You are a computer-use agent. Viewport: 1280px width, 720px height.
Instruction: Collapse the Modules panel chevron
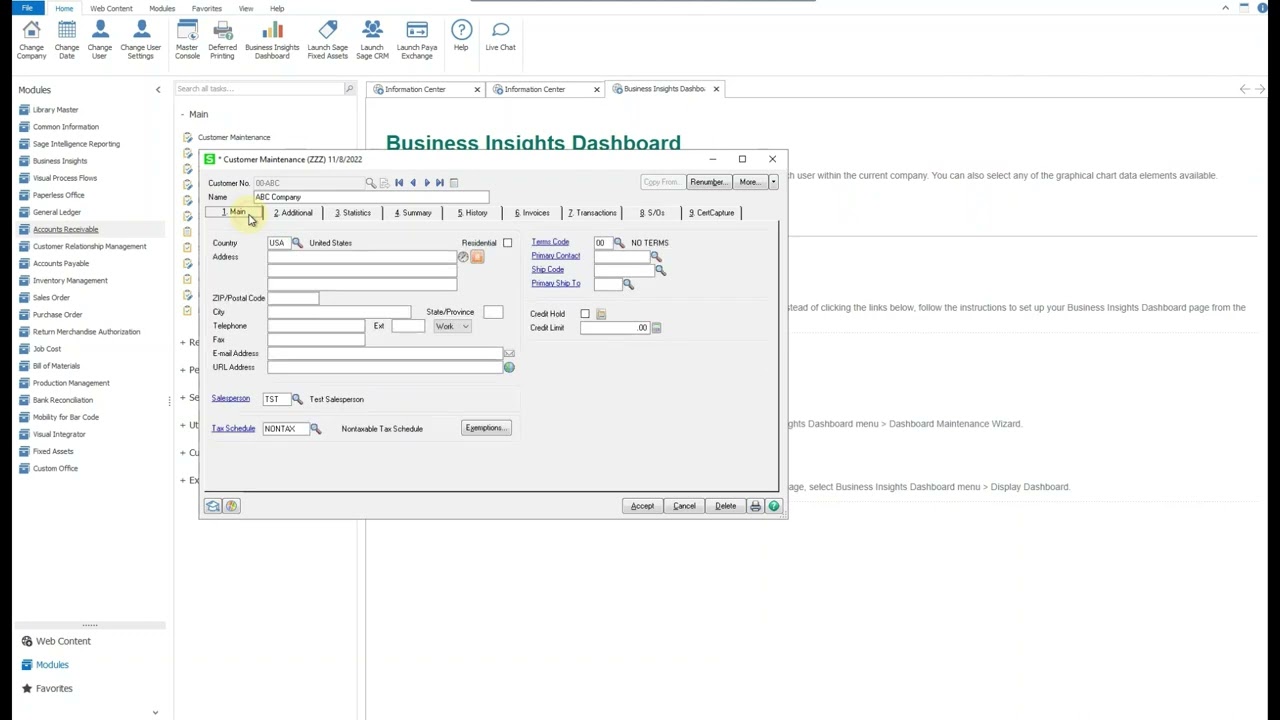[x=157, y=90]
